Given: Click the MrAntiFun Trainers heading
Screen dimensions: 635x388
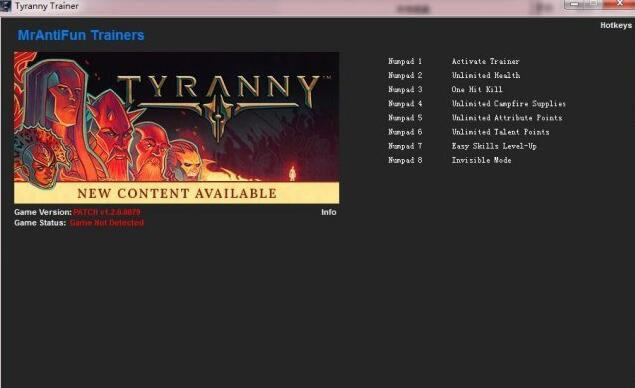Looking at the screenshot, I should 81,35.
